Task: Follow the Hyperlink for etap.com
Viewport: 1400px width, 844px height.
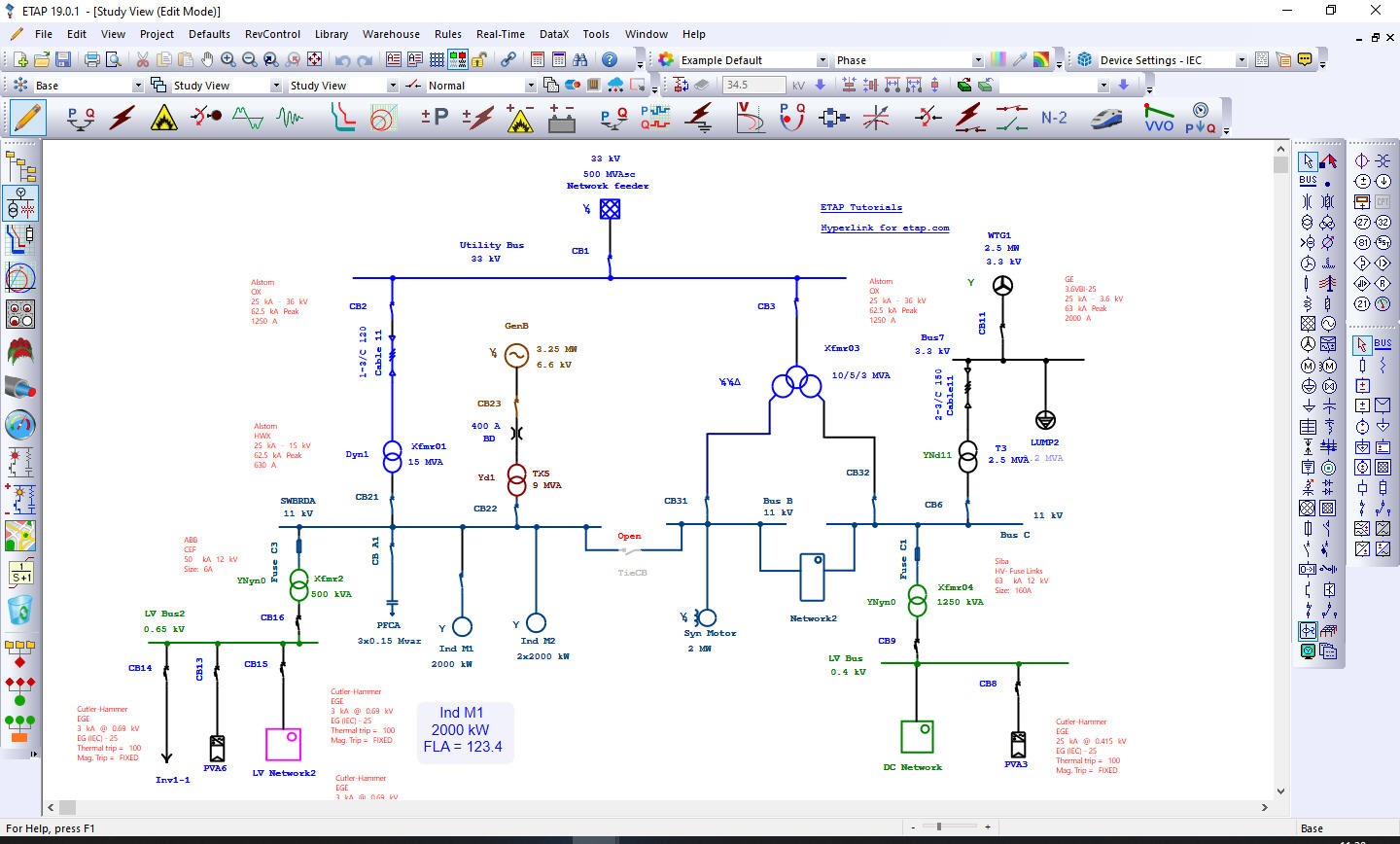Action: coord(885,228)
